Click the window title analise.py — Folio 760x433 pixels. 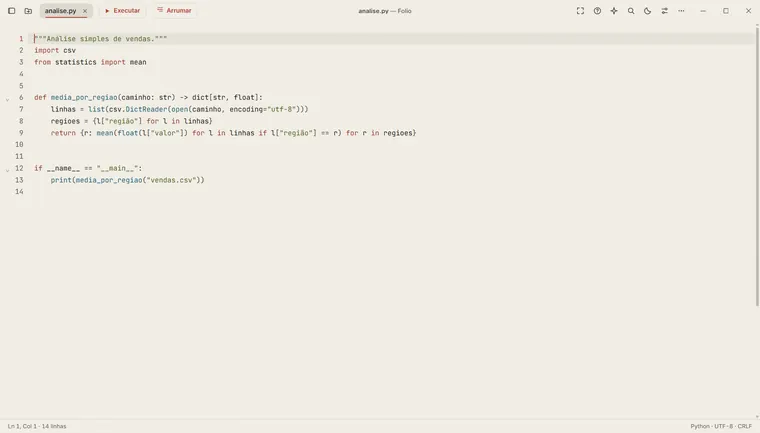[x=385, y=11]
